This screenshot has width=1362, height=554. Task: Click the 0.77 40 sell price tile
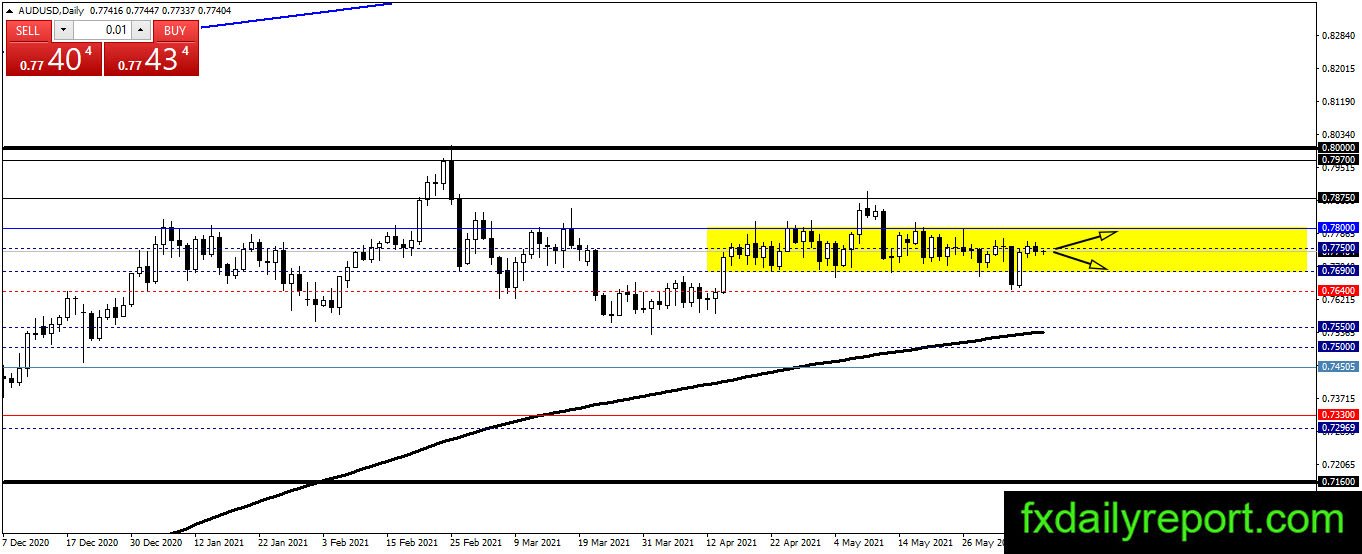(54, 59)
